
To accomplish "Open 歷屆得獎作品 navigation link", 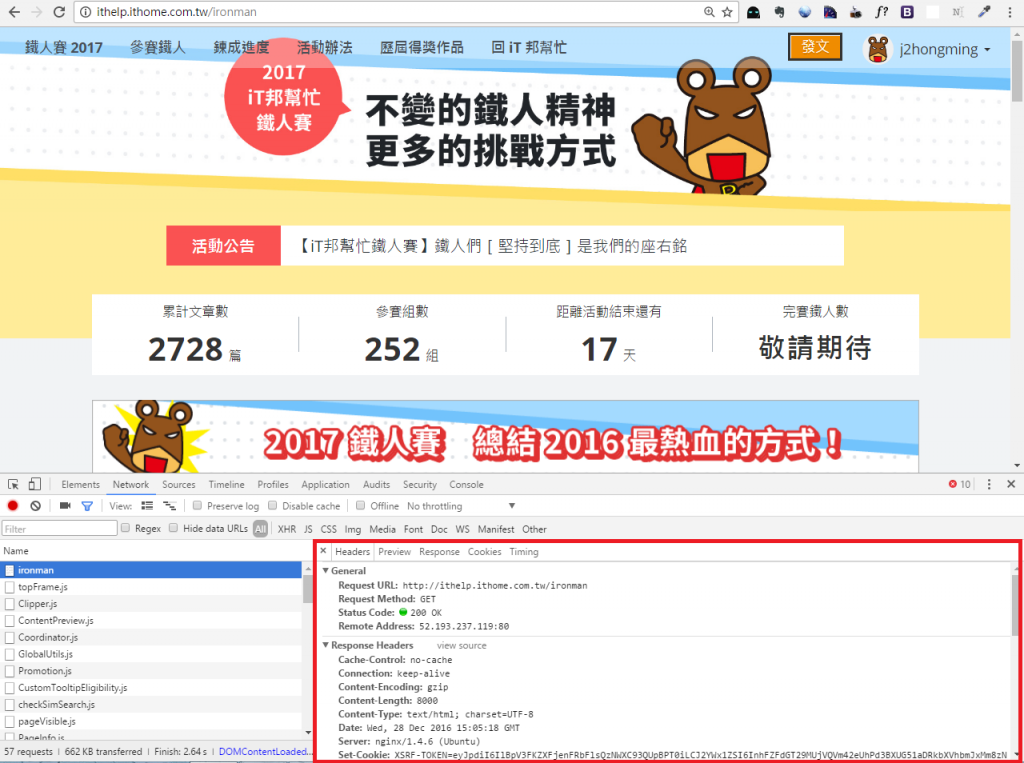I will 422,47.
